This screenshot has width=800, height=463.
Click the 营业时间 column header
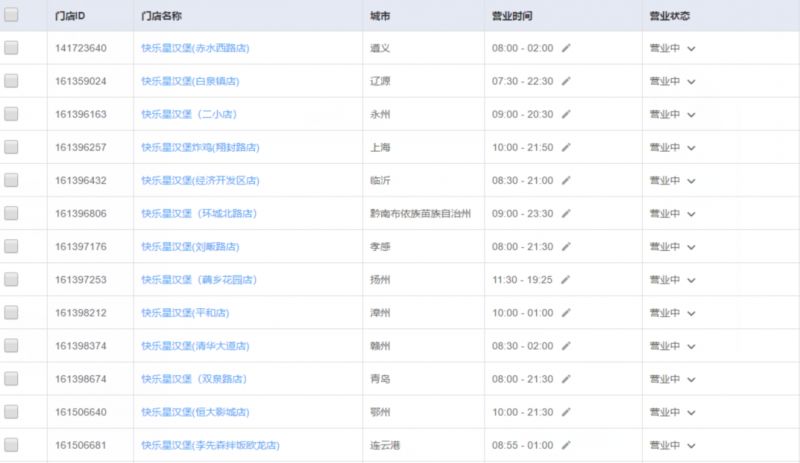[x=512, y=16]
